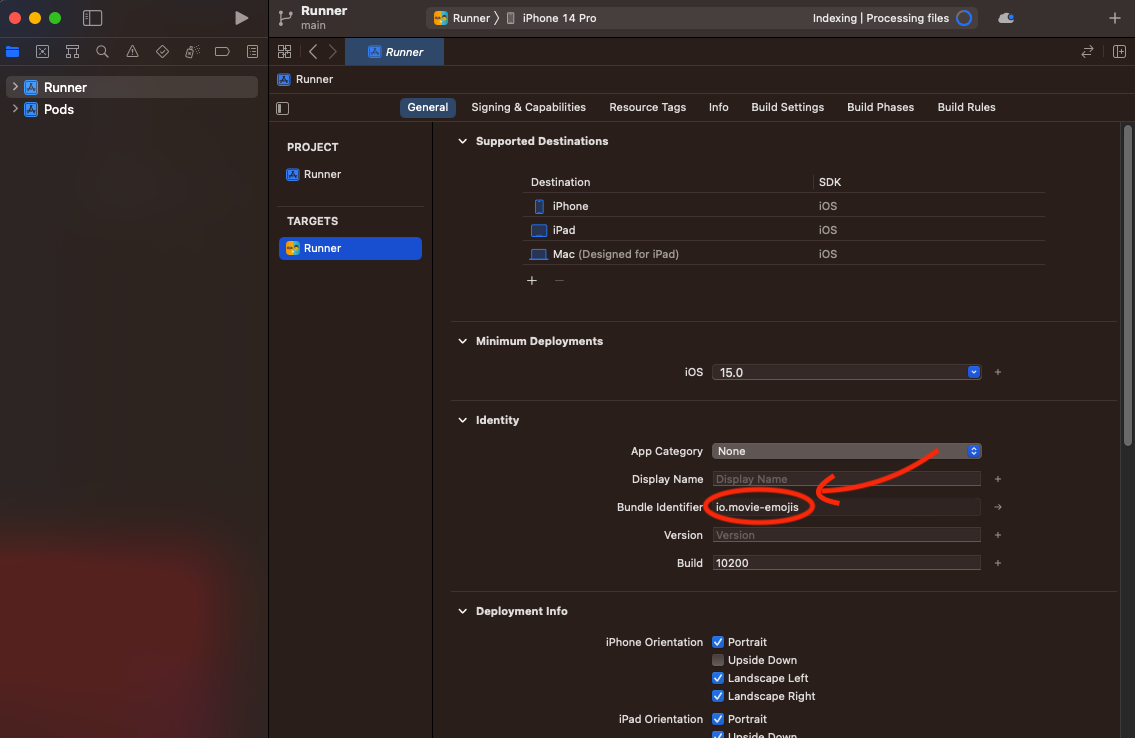This screenshot has width=1135, height=738.
Task: Open the Report navigator icon
Action: (x=252, y=51)
